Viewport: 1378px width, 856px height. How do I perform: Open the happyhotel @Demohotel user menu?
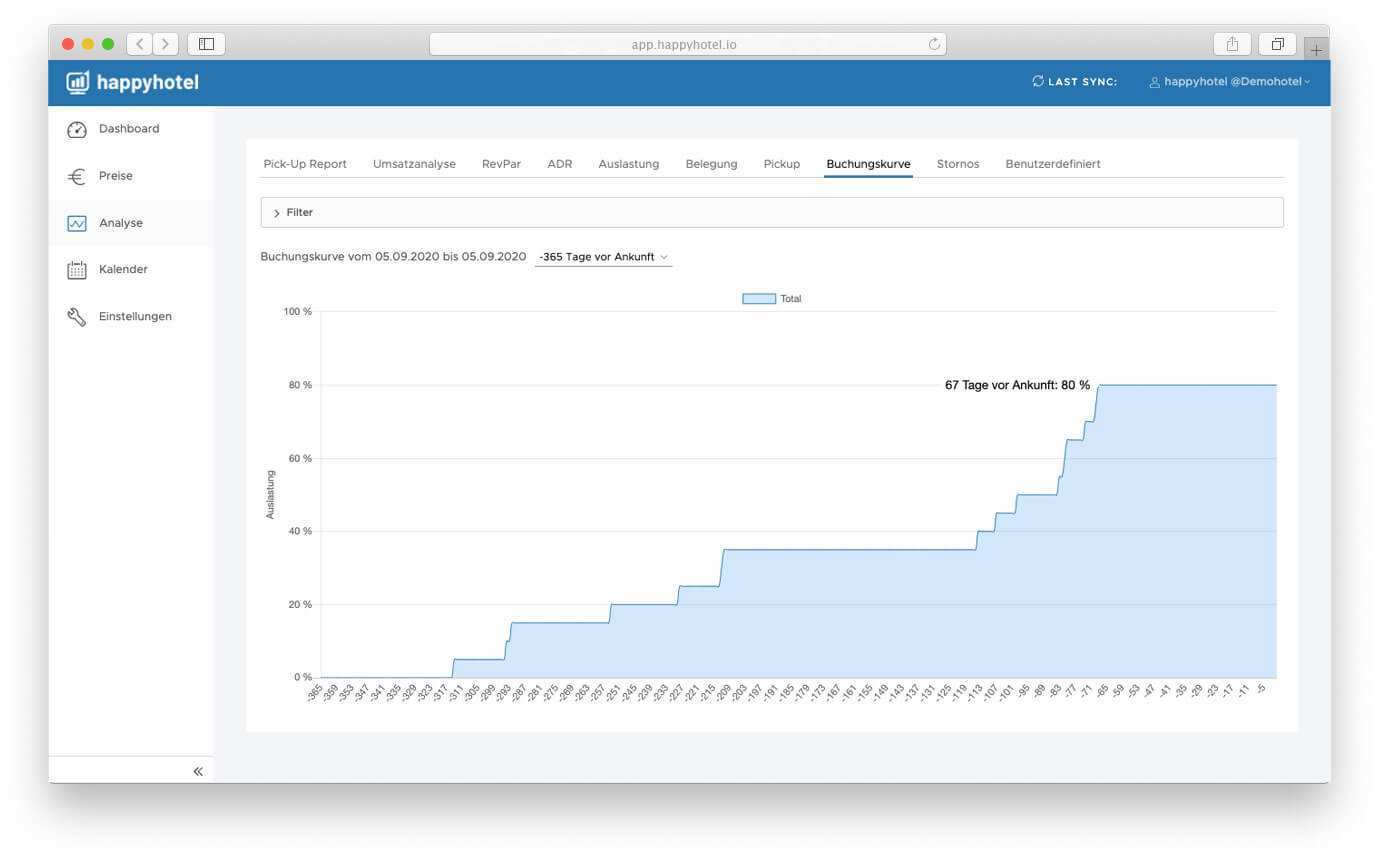1229,82
